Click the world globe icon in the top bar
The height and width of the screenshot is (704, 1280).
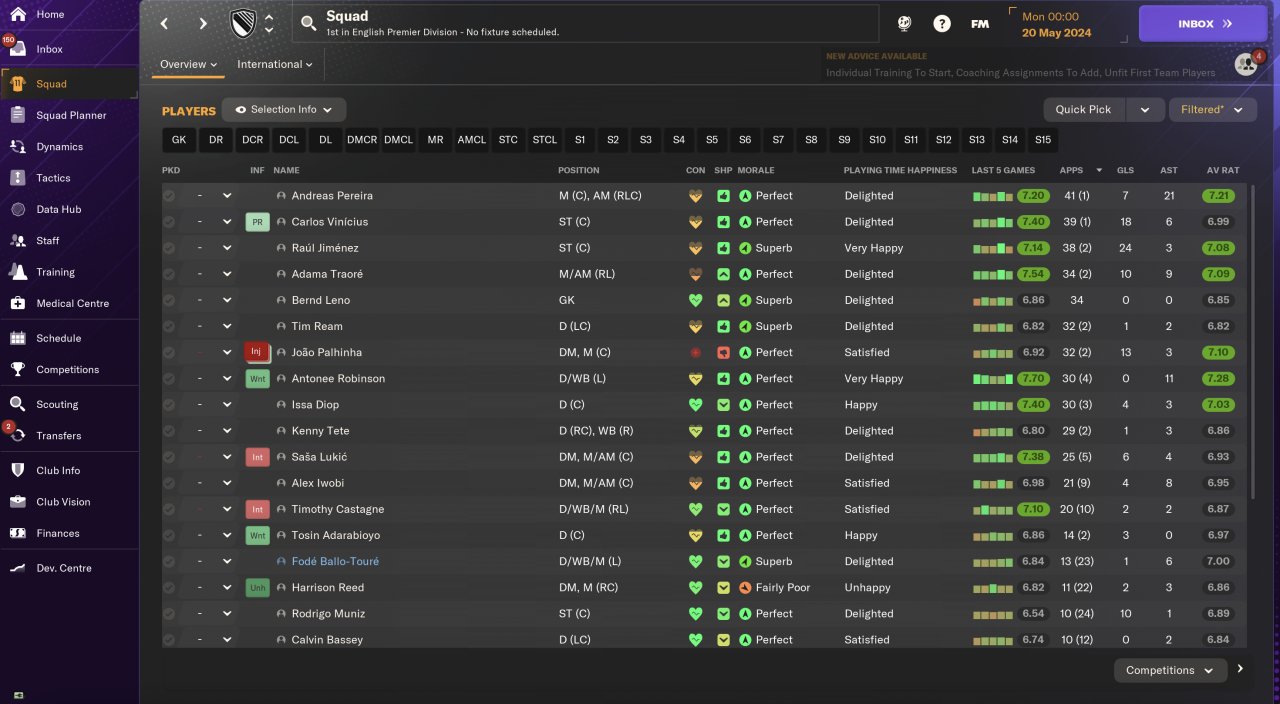click(904, 23)
